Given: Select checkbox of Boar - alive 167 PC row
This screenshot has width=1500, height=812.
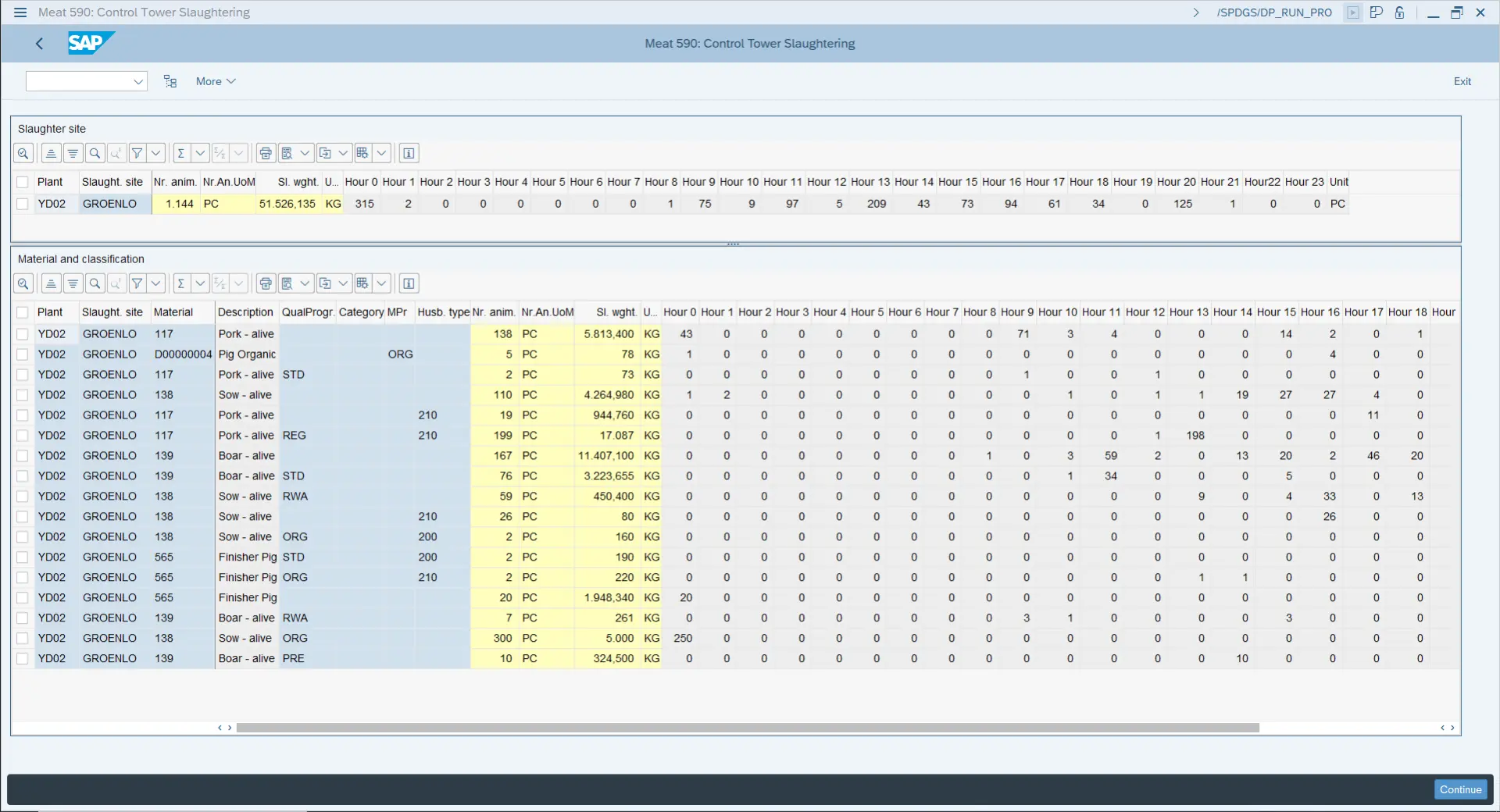Looking at the screenshot, I should click(23, 456).
